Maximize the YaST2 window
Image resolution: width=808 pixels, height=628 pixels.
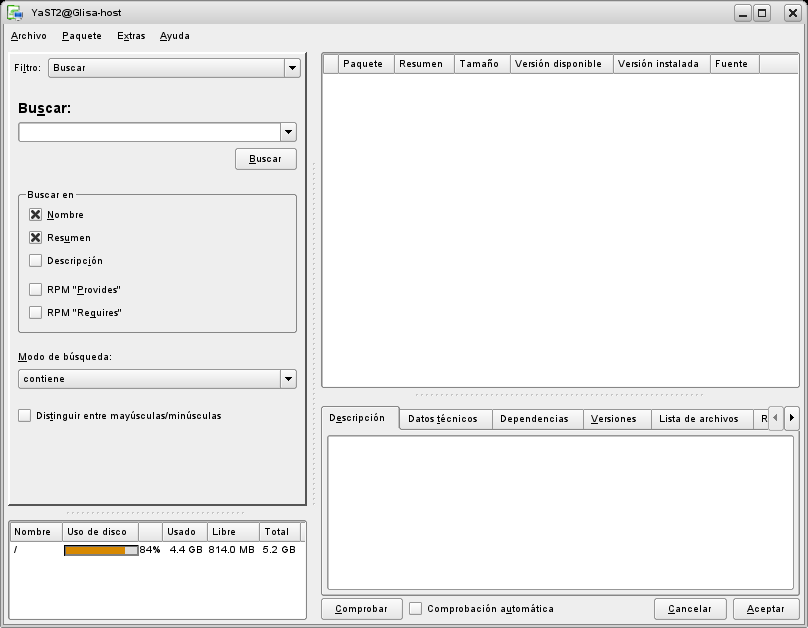pos(763,13)
